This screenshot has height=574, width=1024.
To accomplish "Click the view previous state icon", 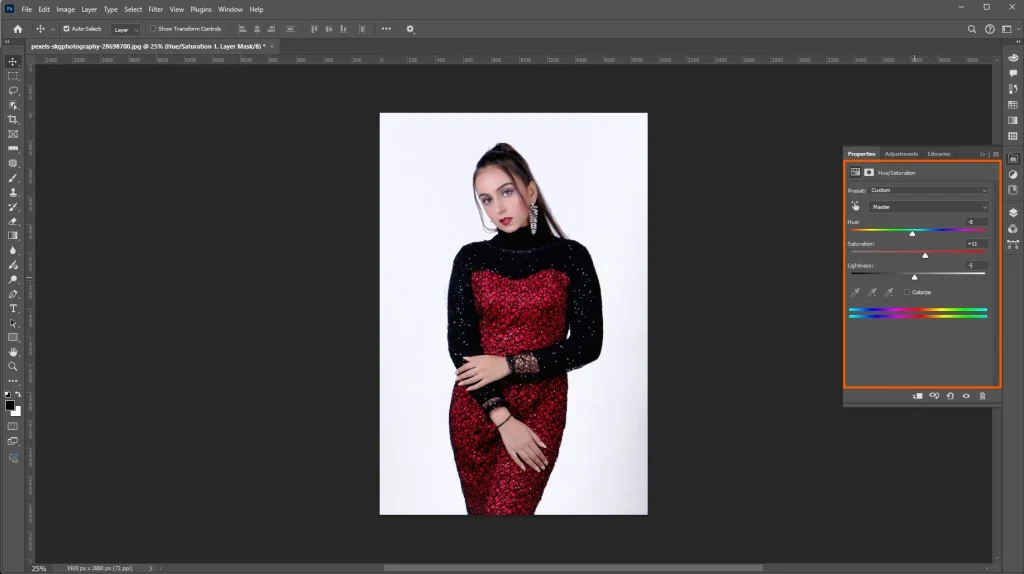I will click(935, 396).
